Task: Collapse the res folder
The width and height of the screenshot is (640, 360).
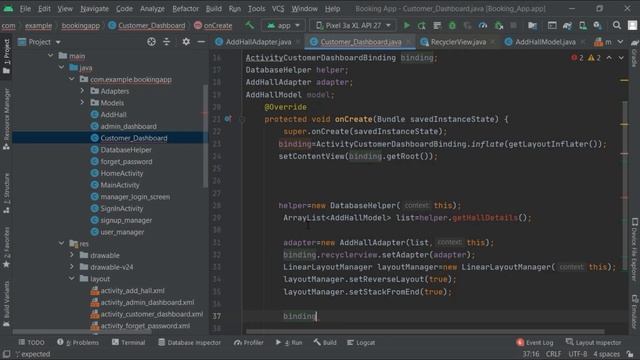Action: click(x=61, y=243)
